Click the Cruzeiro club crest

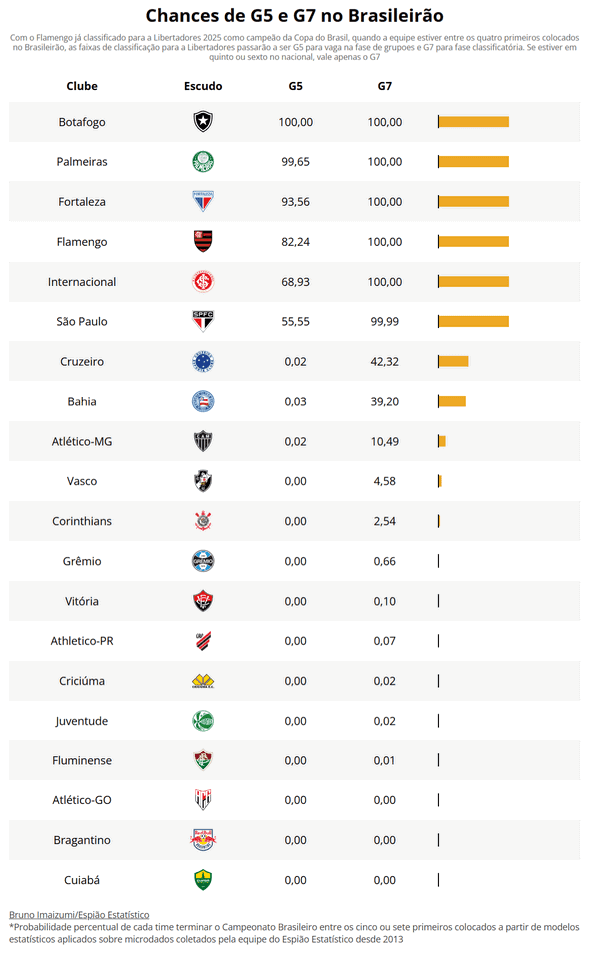203,362
